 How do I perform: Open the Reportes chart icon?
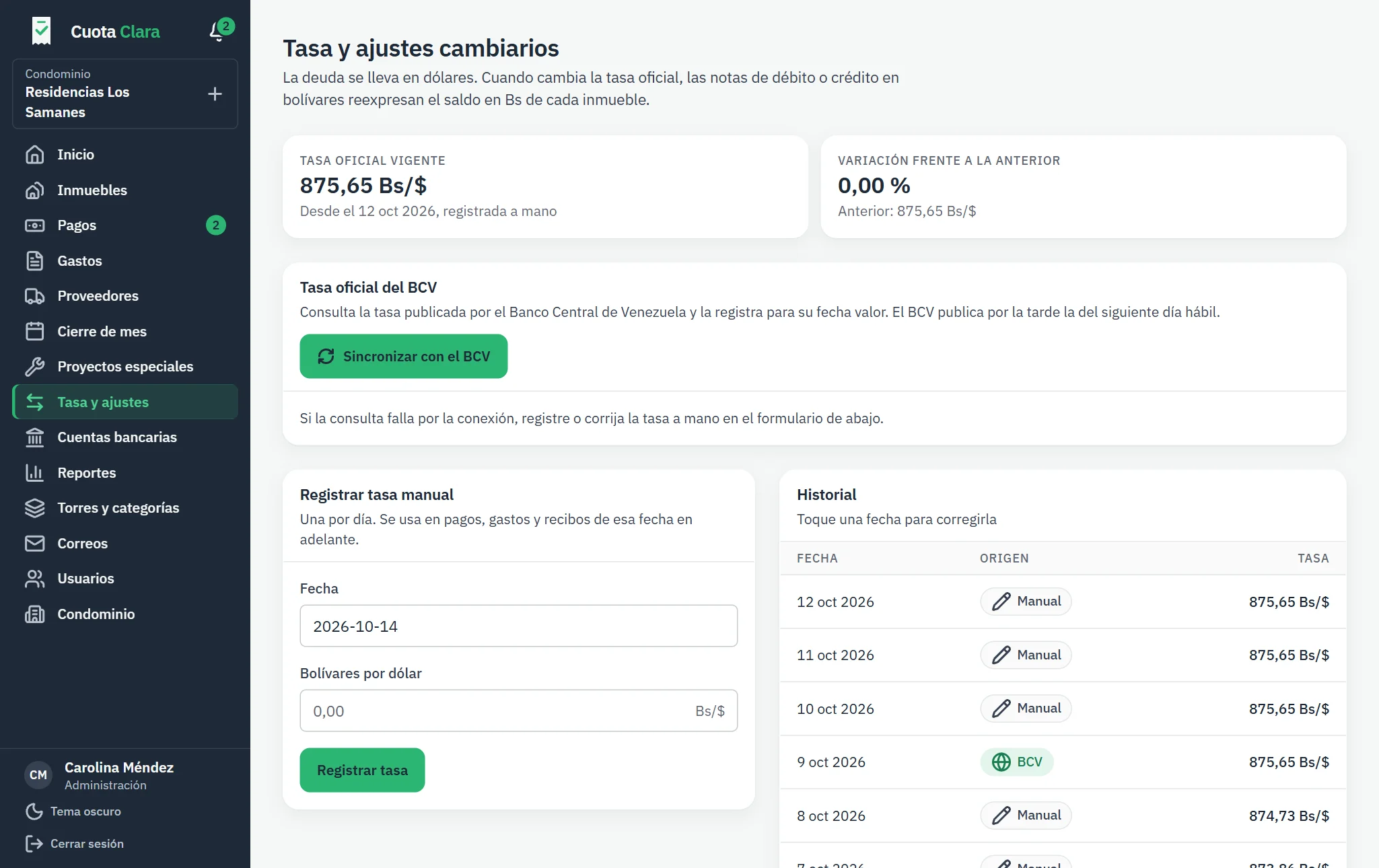click(35, 473)
